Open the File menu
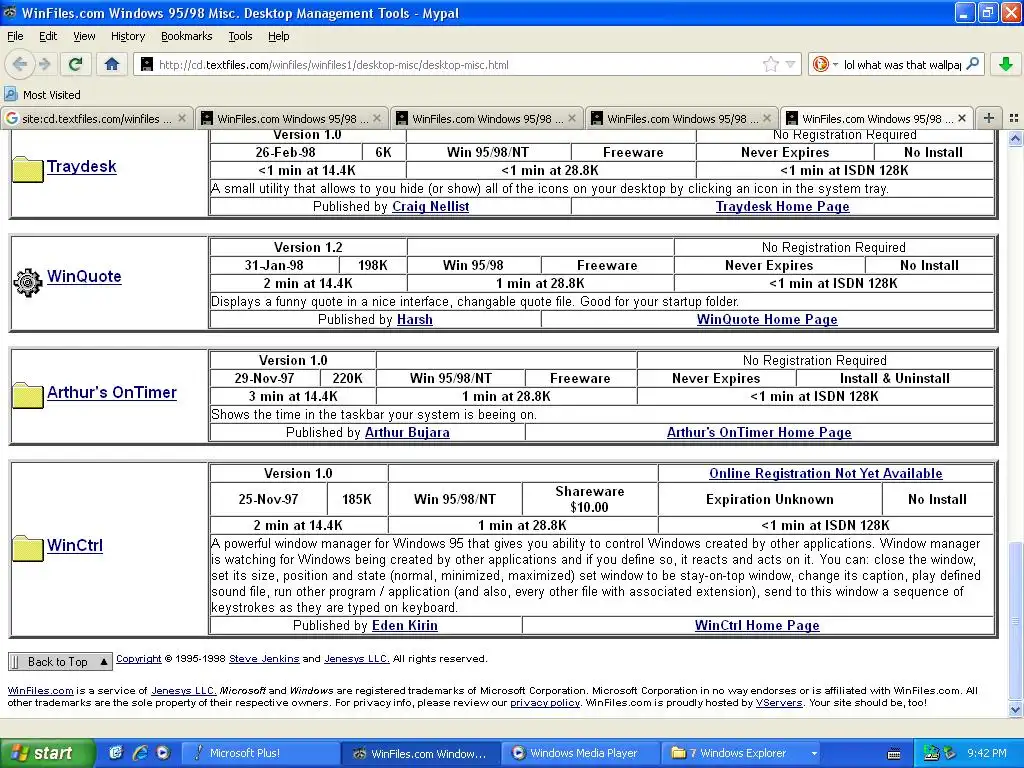The width and height of the screenshot is (1024, 768). 15,36
